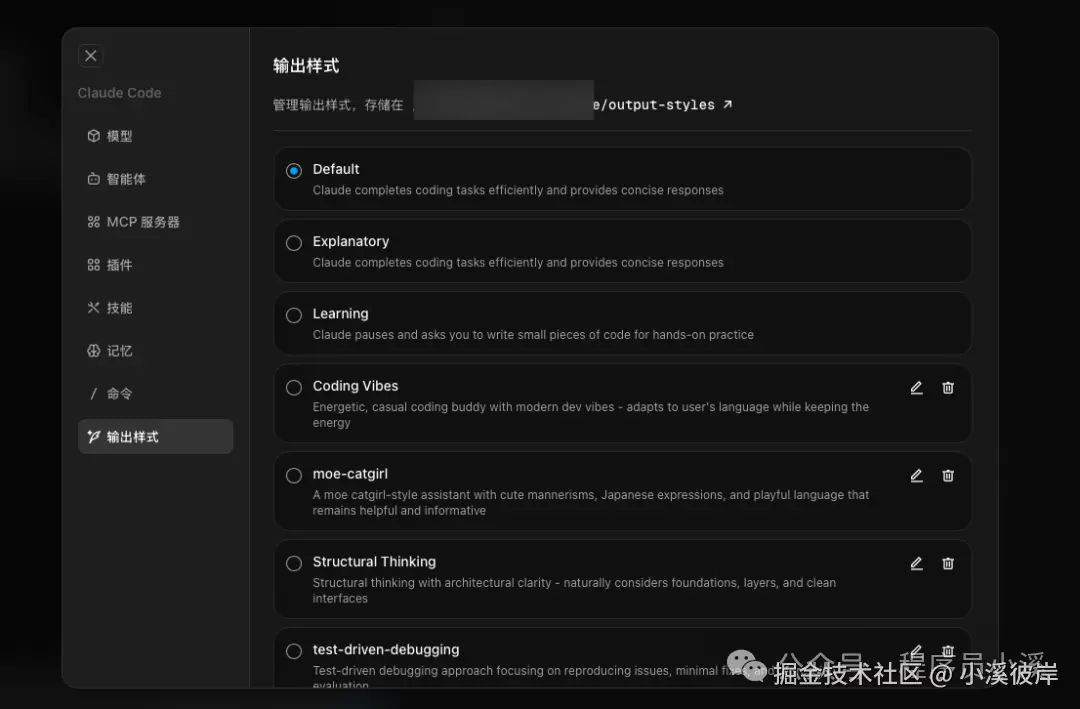This screenshot has height=709, width=1080.
Task: Click the test-driven-debugging title text
Action: 386,649
